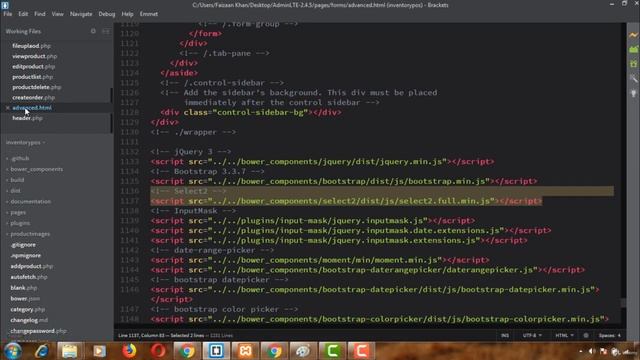Click the Working Files settings gear icon
This screenshot has height=360, width=640.
click(x=93, y=31)
